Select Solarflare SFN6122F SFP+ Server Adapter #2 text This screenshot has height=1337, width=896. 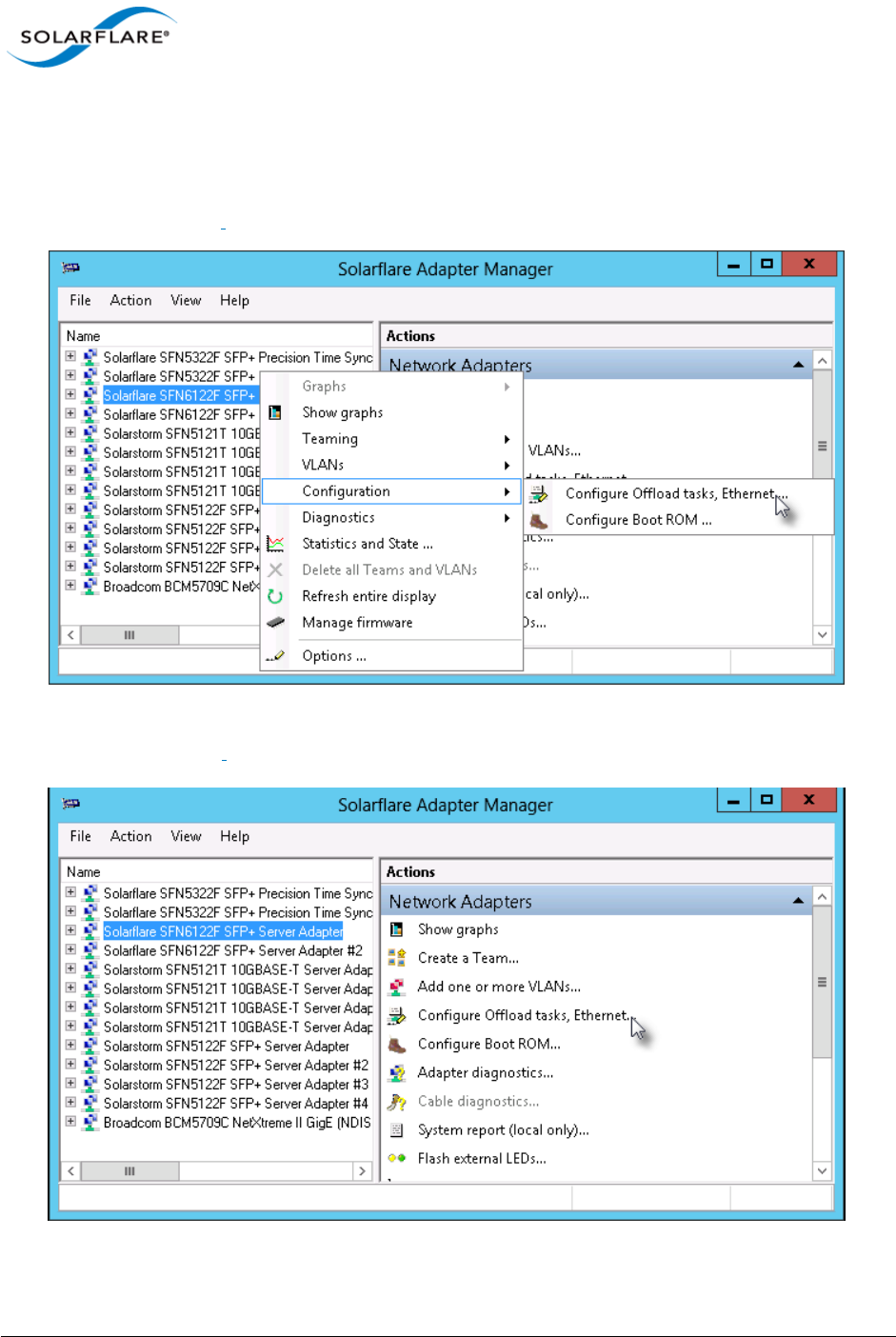232,950
